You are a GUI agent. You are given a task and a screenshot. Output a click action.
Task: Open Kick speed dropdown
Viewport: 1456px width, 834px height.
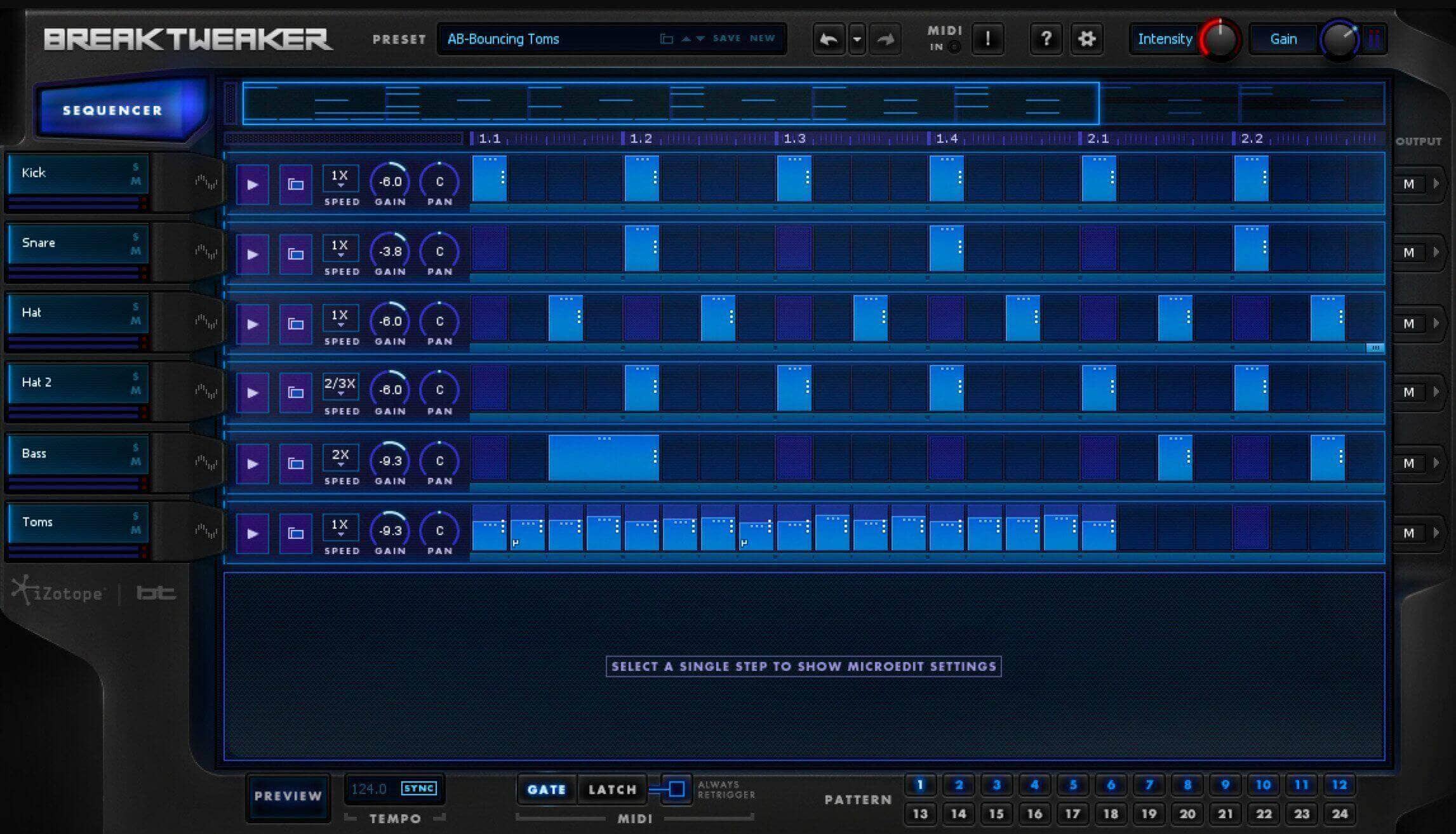(340, 178)
